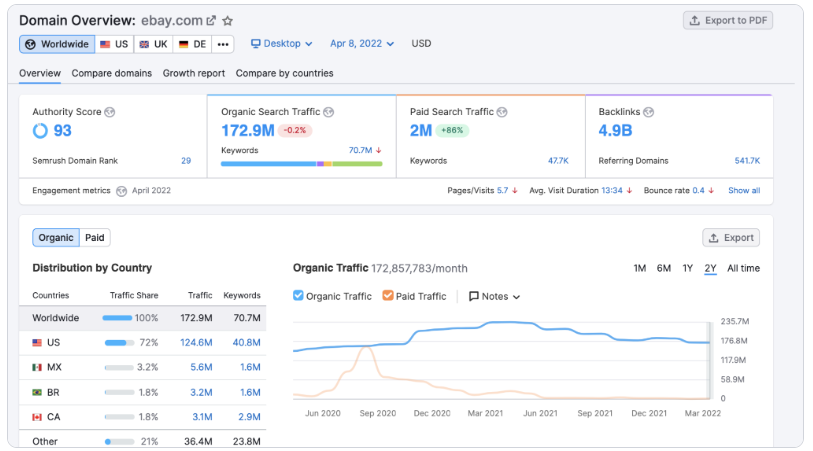Click the organic keywords distribution bar
This screenshot has height=451, width=813.
pyautogui.click(x=301, y=164)
